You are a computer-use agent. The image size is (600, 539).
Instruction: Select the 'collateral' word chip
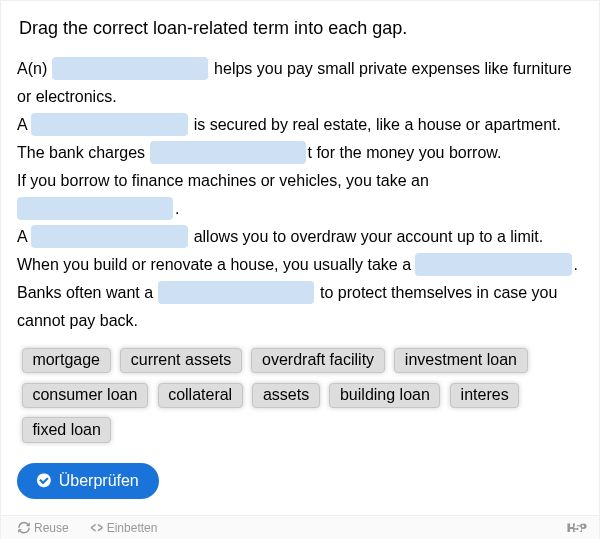click(200, 395)
